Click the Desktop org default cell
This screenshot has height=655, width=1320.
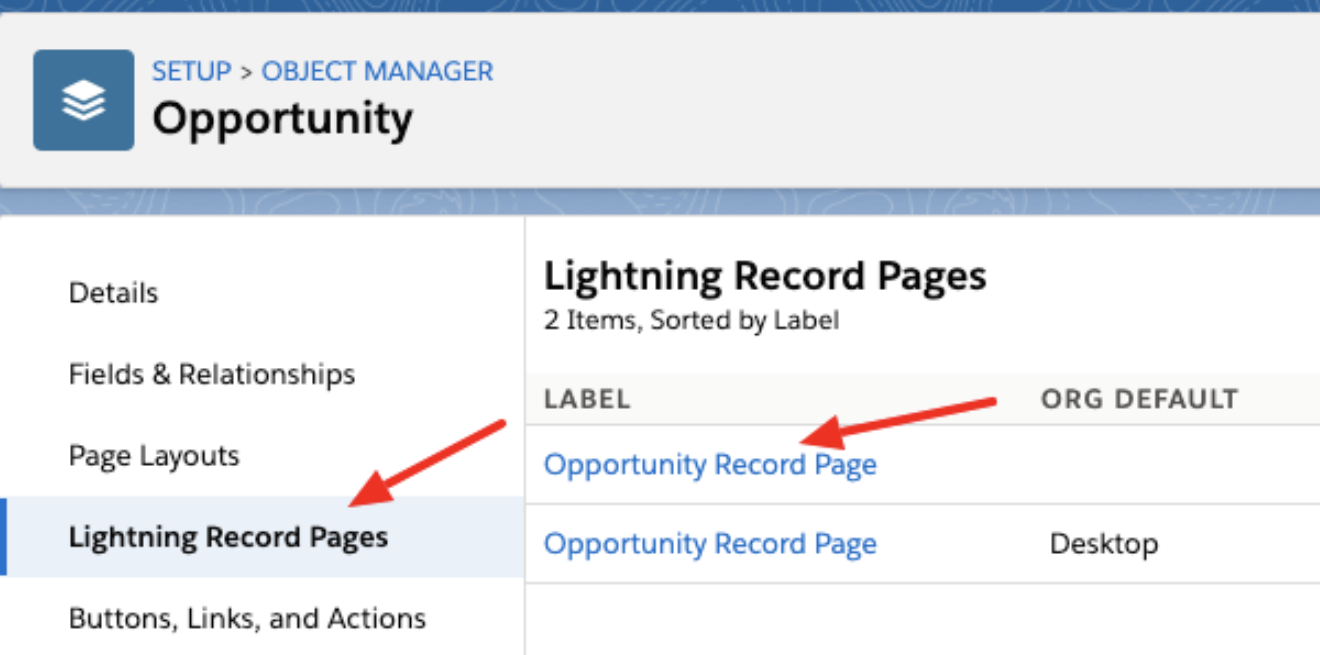(x=1104, y=544)
